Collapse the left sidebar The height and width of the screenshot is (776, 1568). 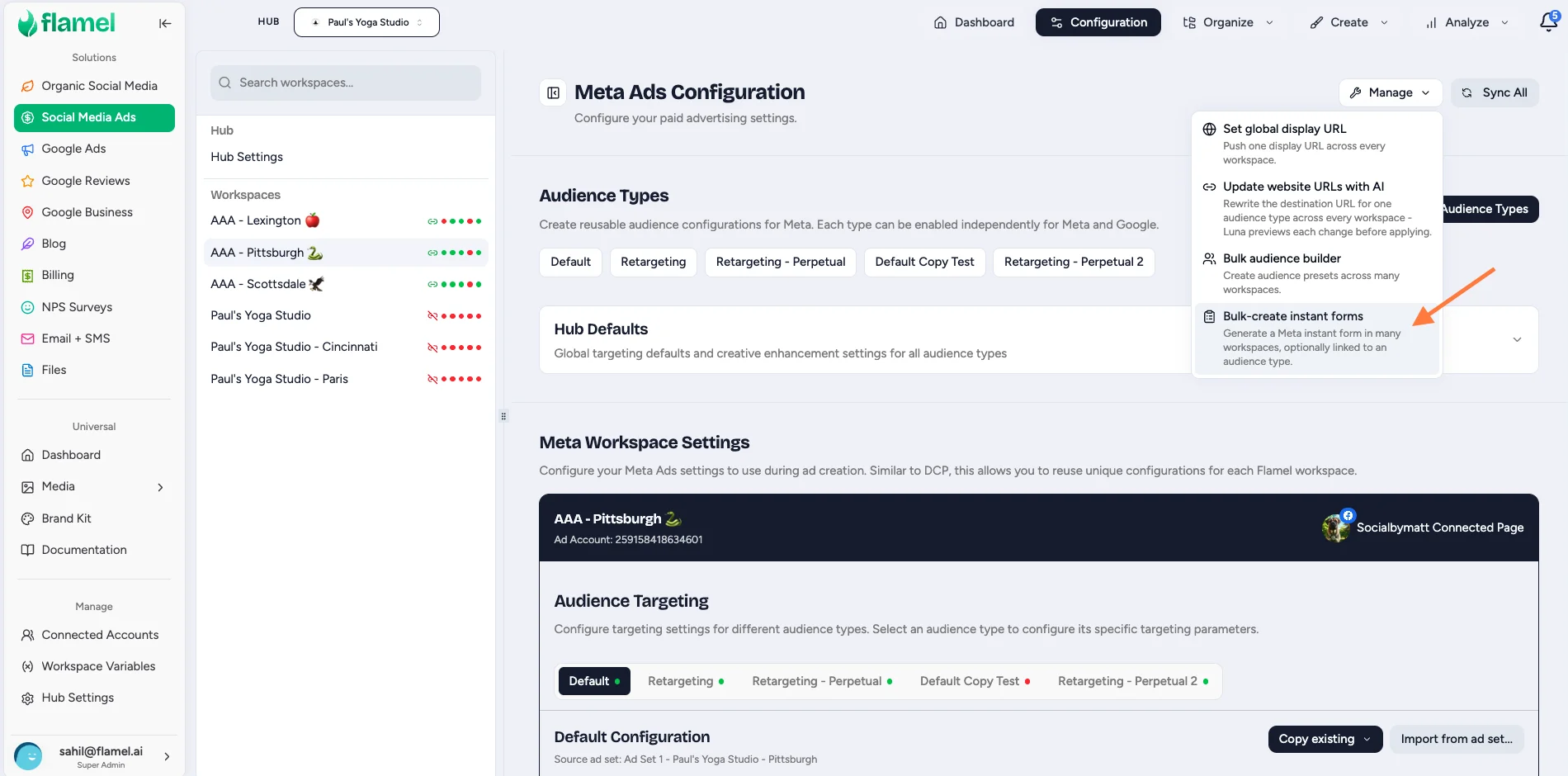click(x=165, y=23)
